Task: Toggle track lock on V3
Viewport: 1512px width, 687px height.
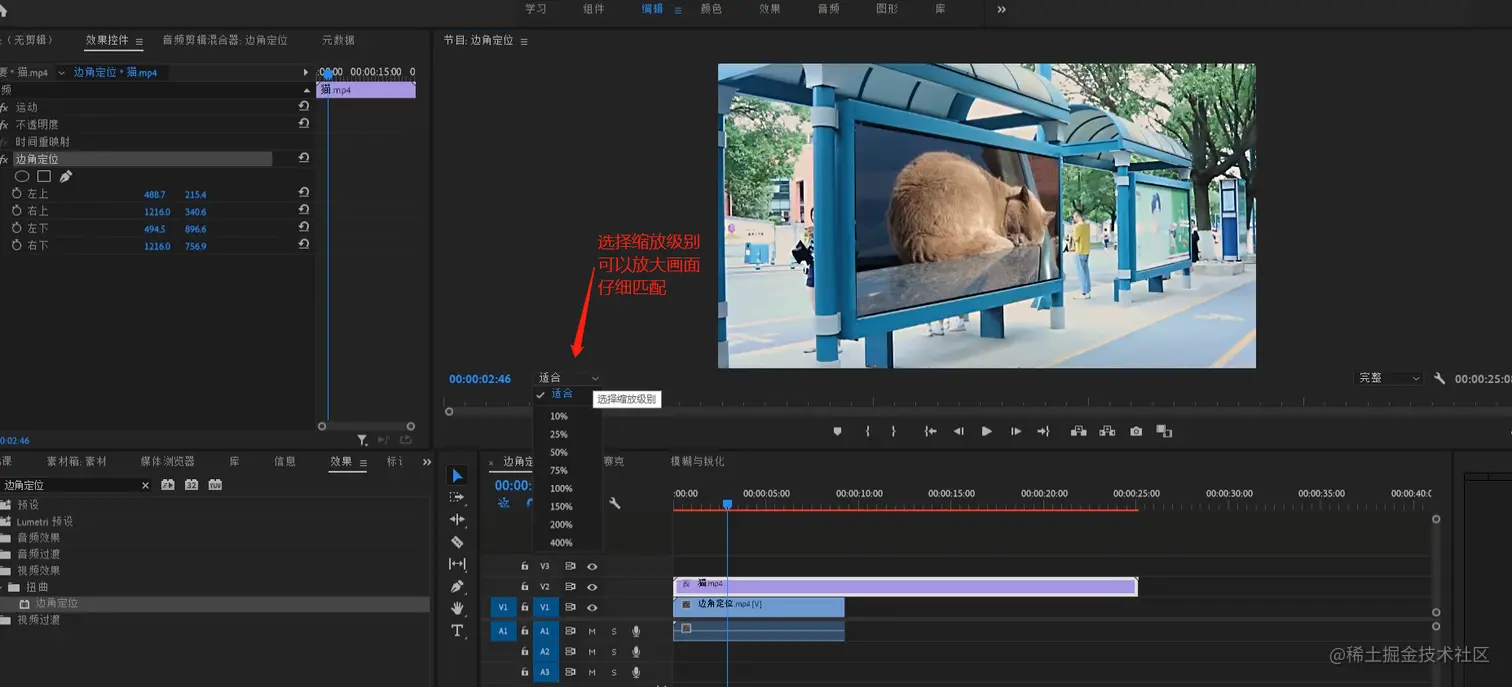Action: coord(524,566)
